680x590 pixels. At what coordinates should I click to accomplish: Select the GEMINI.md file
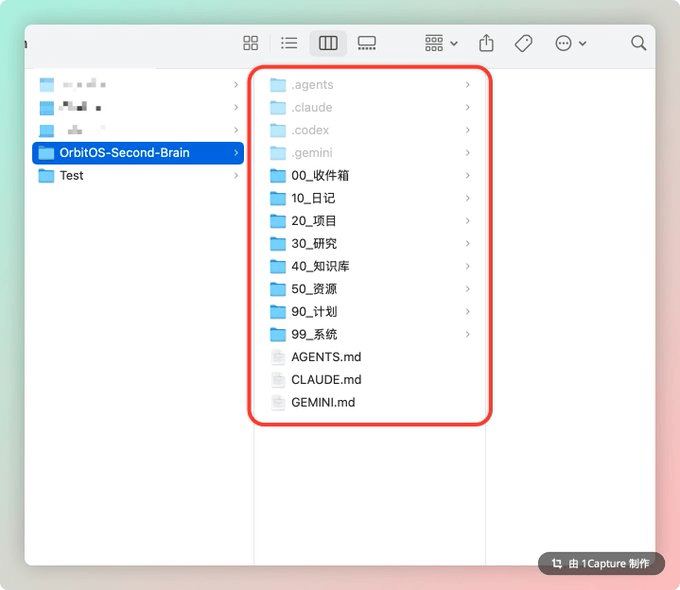(x=323, y=403)
